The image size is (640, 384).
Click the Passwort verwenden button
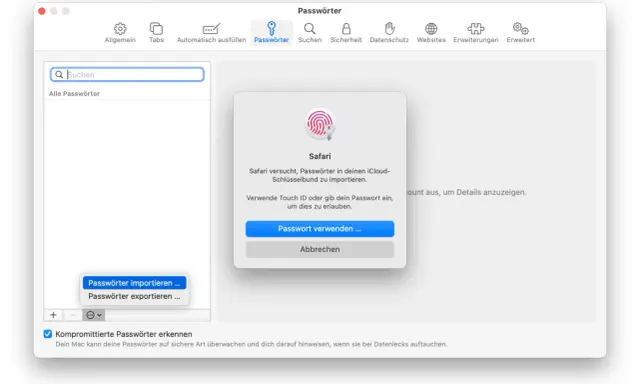coord(320,229)
